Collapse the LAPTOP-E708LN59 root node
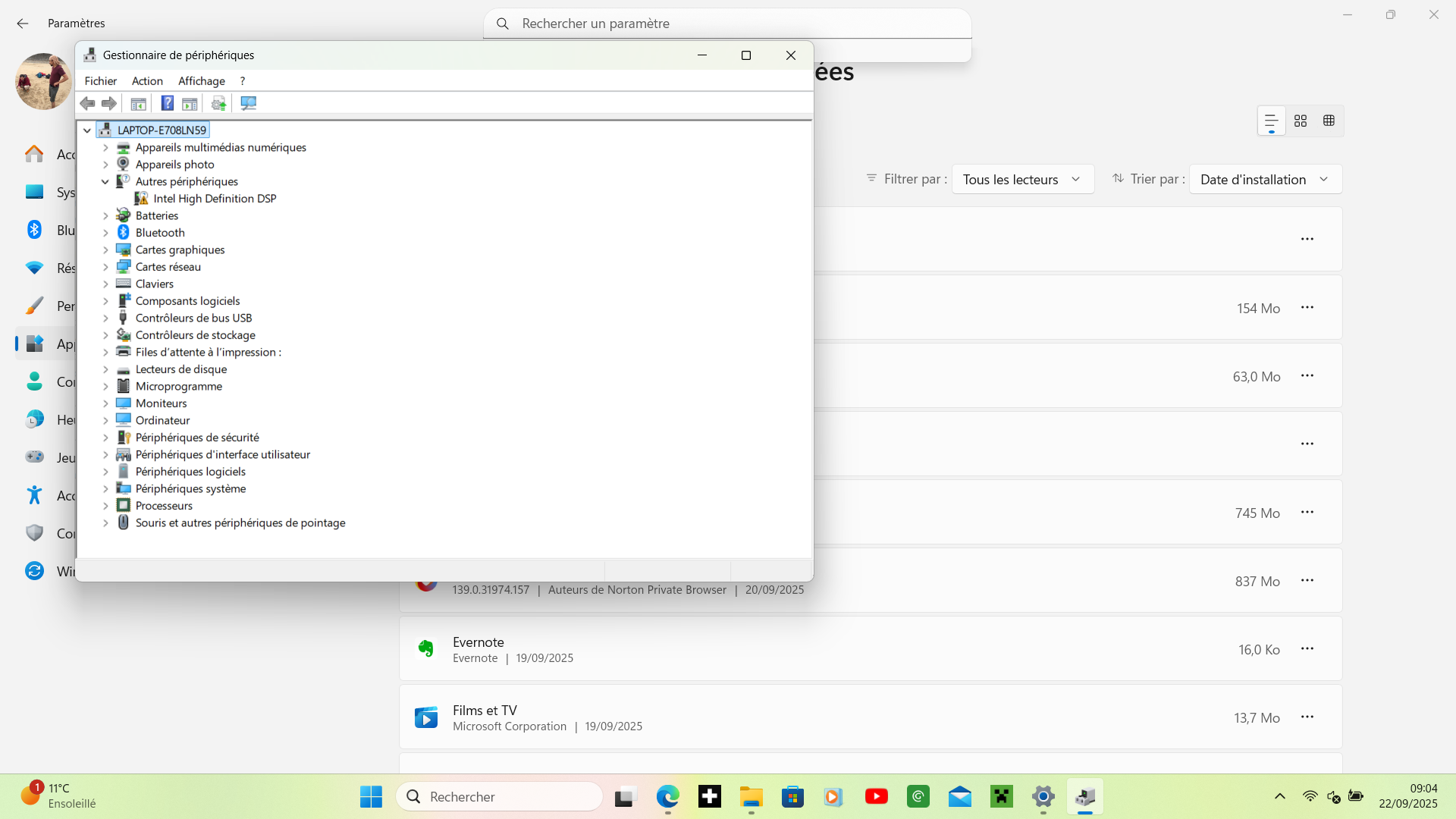This screenshot has height=819, width=1456. click(x=87, y=130)
